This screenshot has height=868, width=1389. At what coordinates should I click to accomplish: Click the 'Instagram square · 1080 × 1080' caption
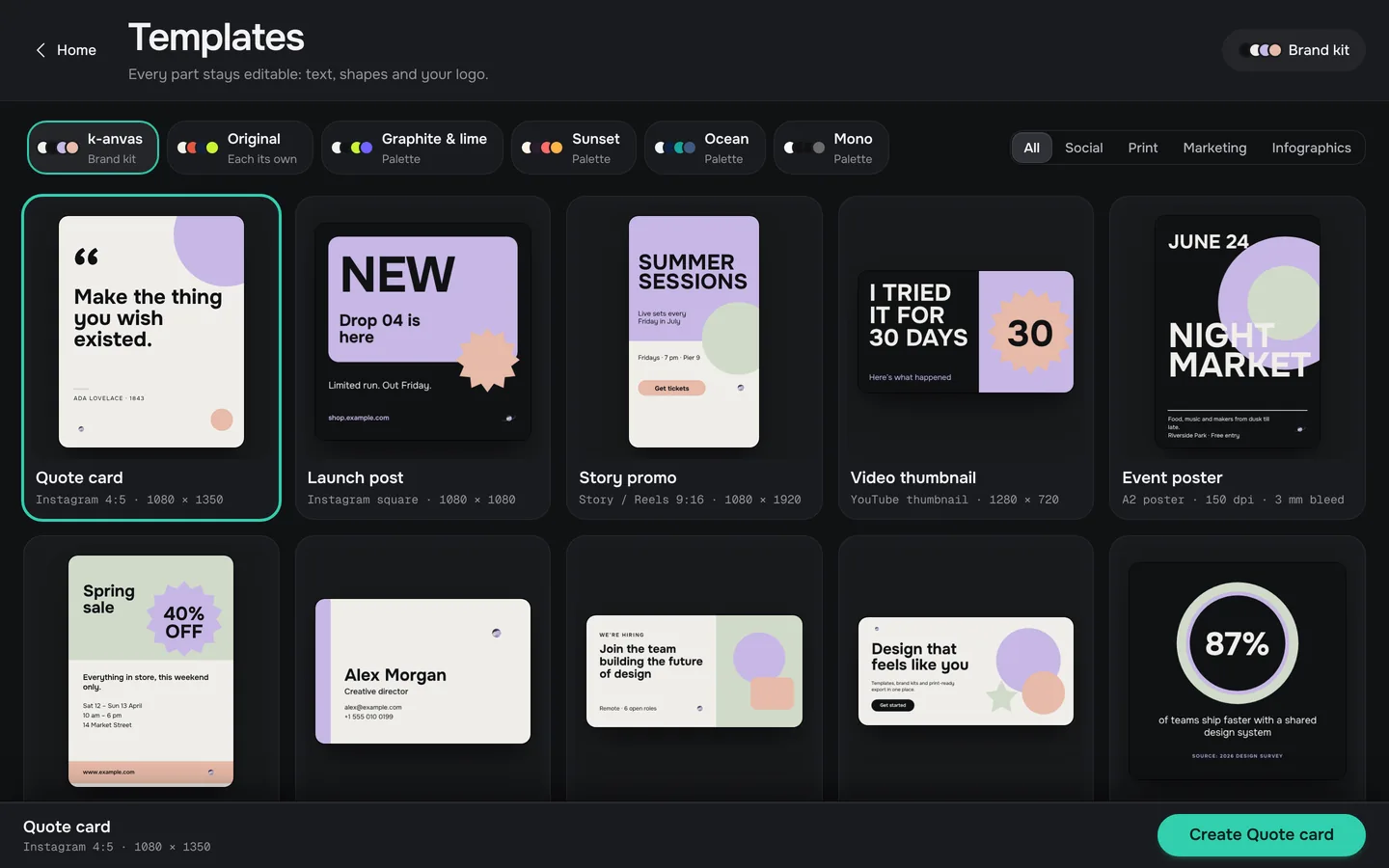(x=412, y=500)
